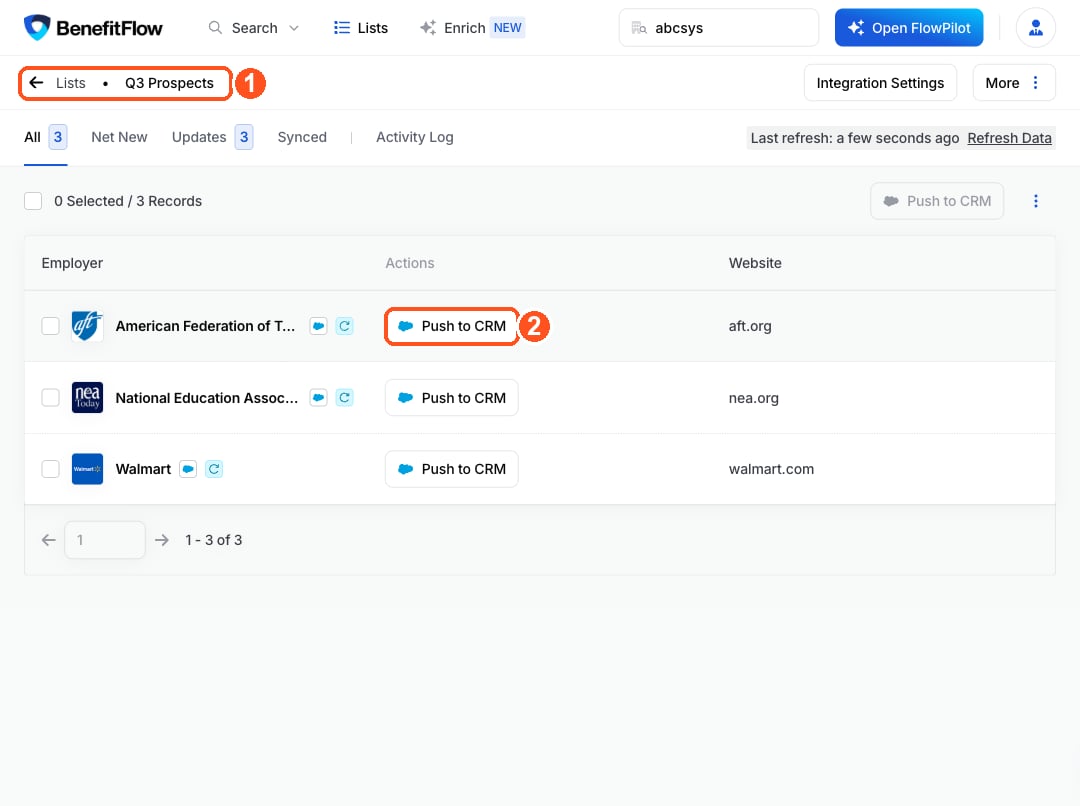Switch to the Synced tab
Screen dimensions: 1080x806
302,137
